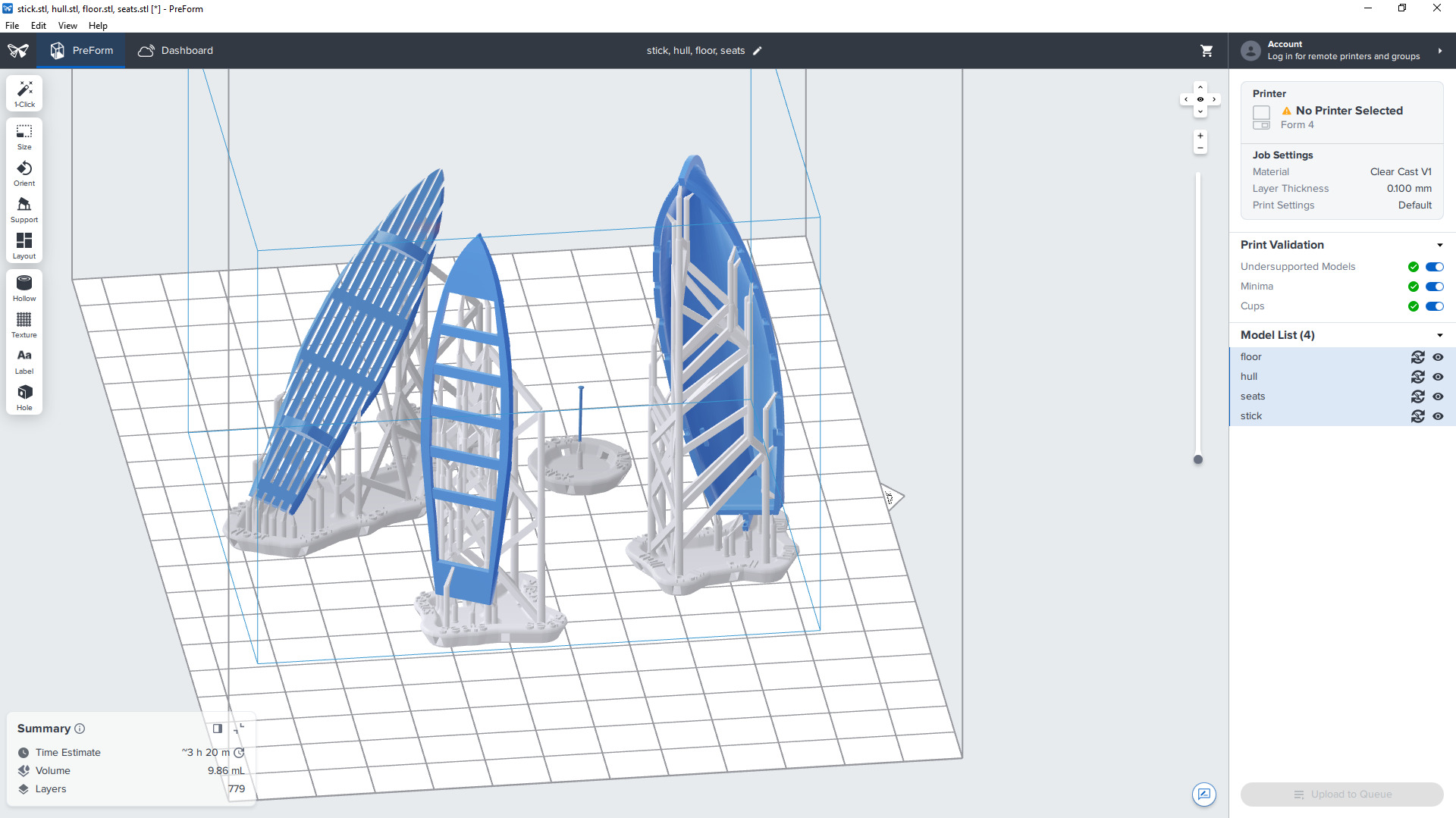This screenshot has width=1456, height=818.
Task: Open the Hole tool
Action: [24, 398]
